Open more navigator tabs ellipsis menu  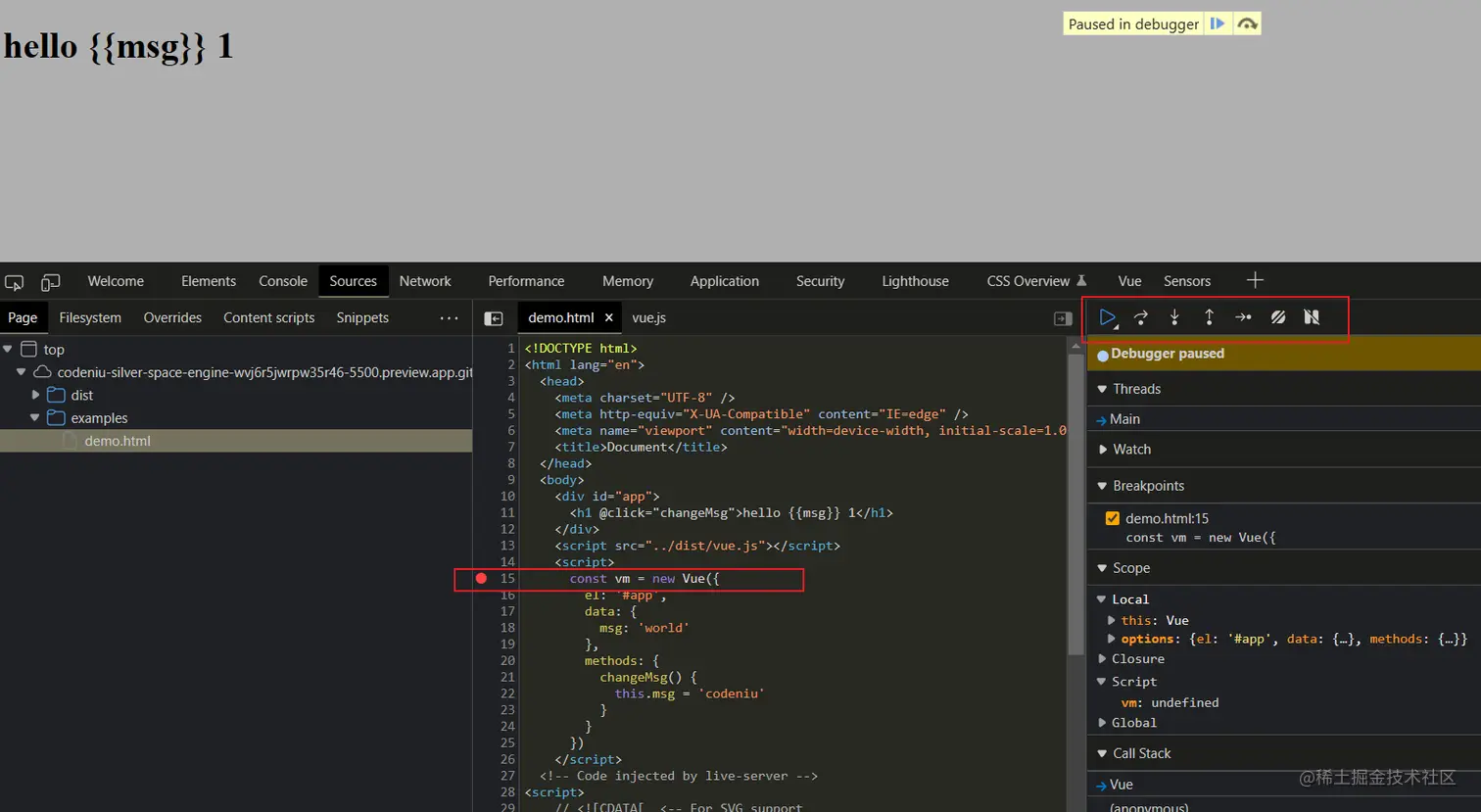pos(449,318)
